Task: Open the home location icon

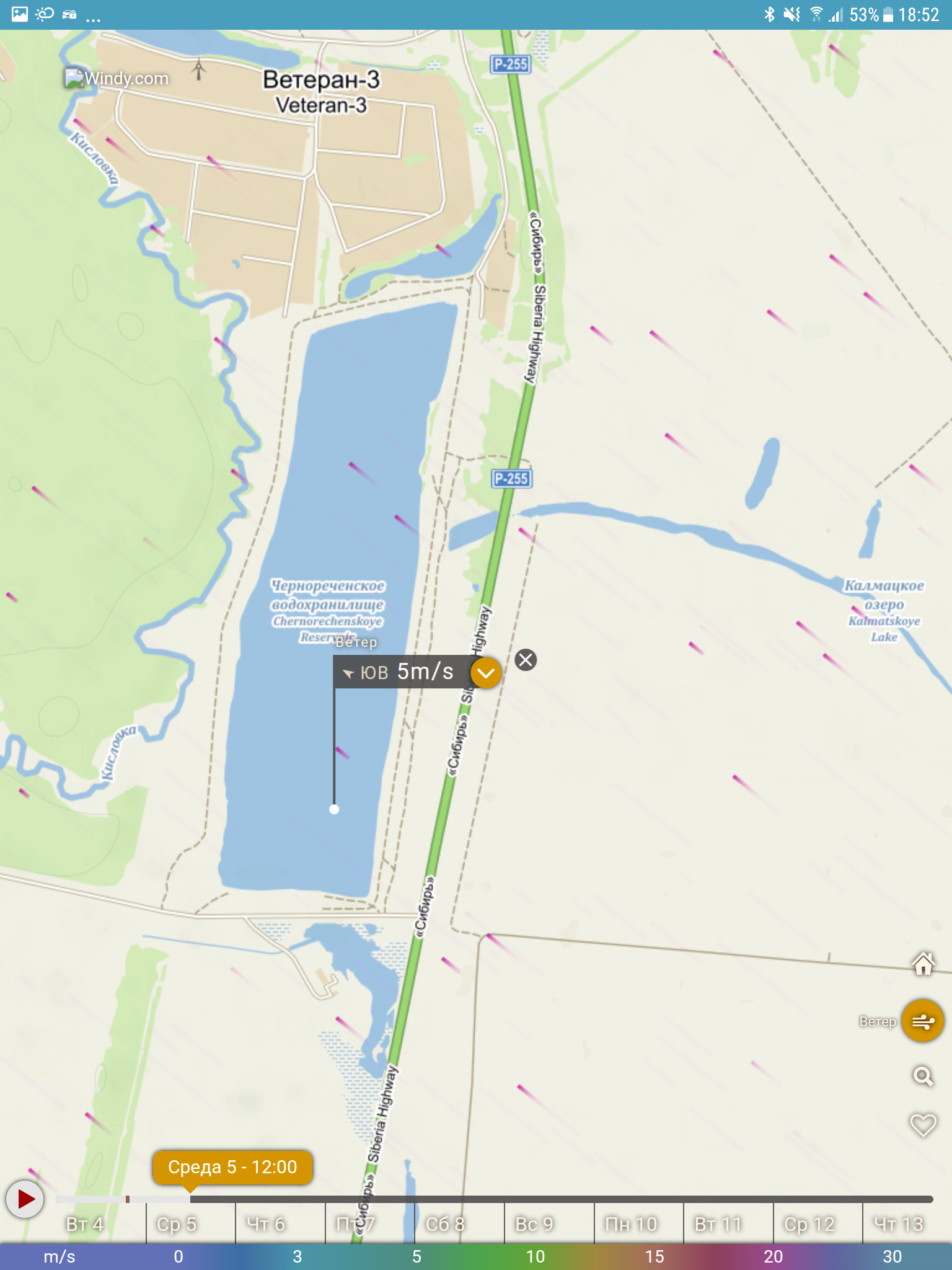Action: pyautogui.click(x=923, y=964)
